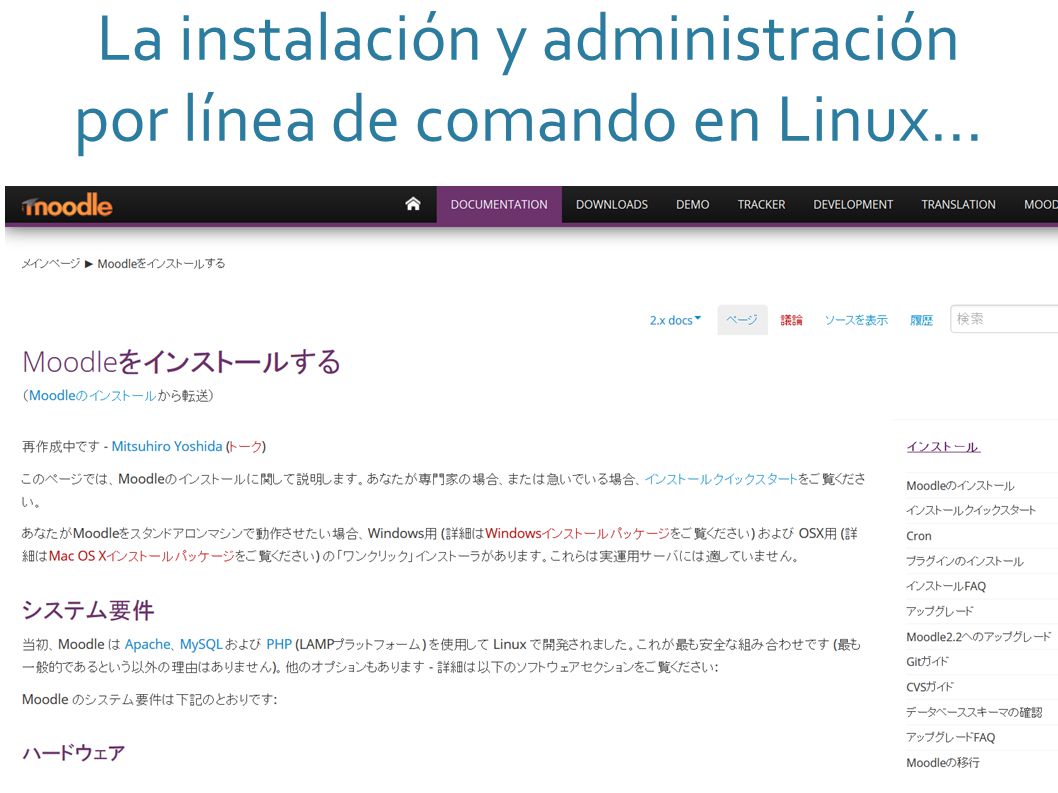Image resolution: width=1058 pixels, height=793 pixels.
Task: Click the Moodle logo
Action: pos(67,205)
